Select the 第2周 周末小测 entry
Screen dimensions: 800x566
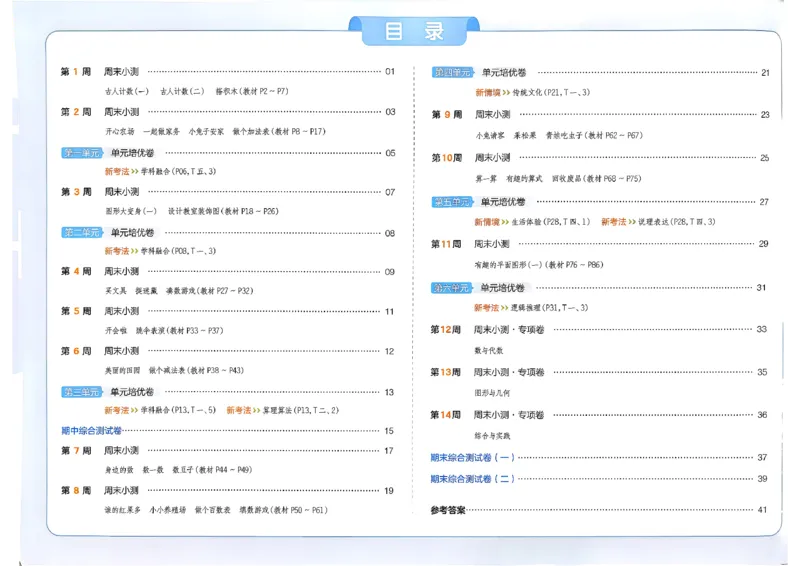point(228,112)
